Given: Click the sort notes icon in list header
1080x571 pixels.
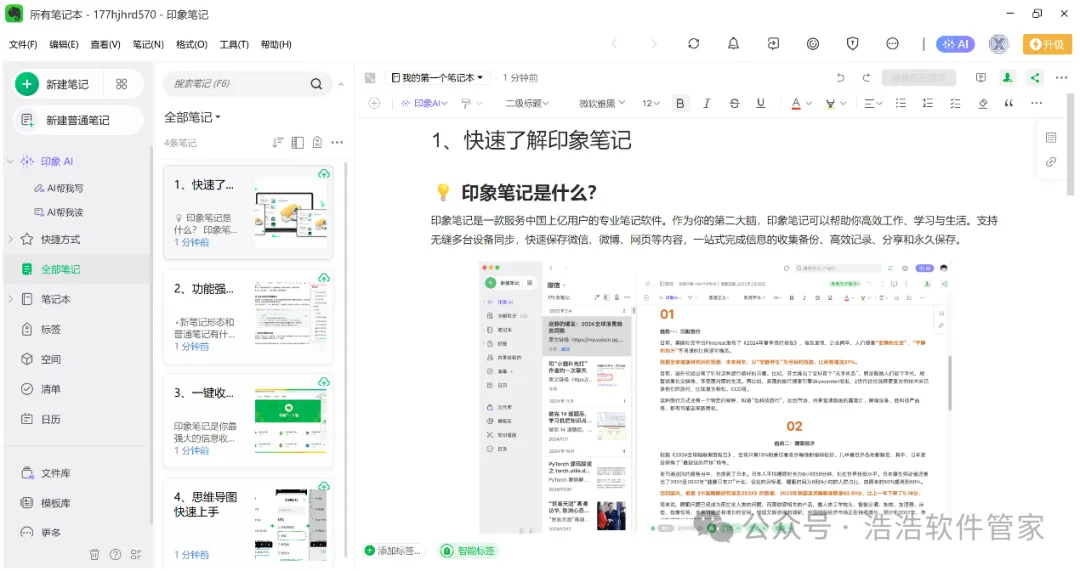Looking at the screenshot, I should coord(278,143).
